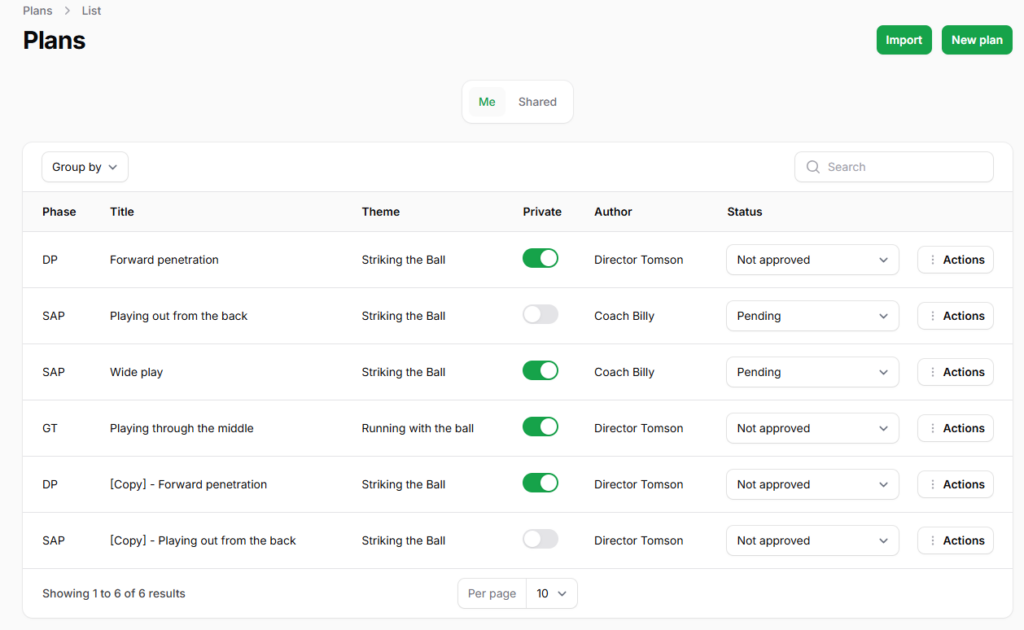Turn off Private toggle for Wide play
This screenshot has height=630, width=1024.
540,371
